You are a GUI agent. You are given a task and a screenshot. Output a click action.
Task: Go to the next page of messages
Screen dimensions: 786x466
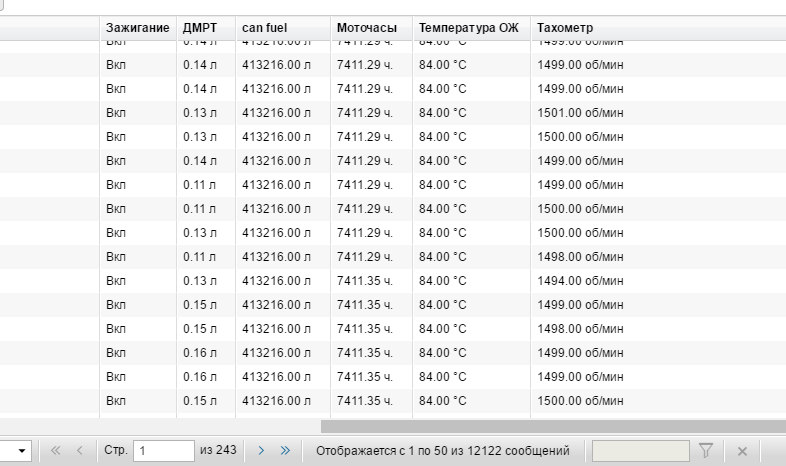click(x=261, y=451)
